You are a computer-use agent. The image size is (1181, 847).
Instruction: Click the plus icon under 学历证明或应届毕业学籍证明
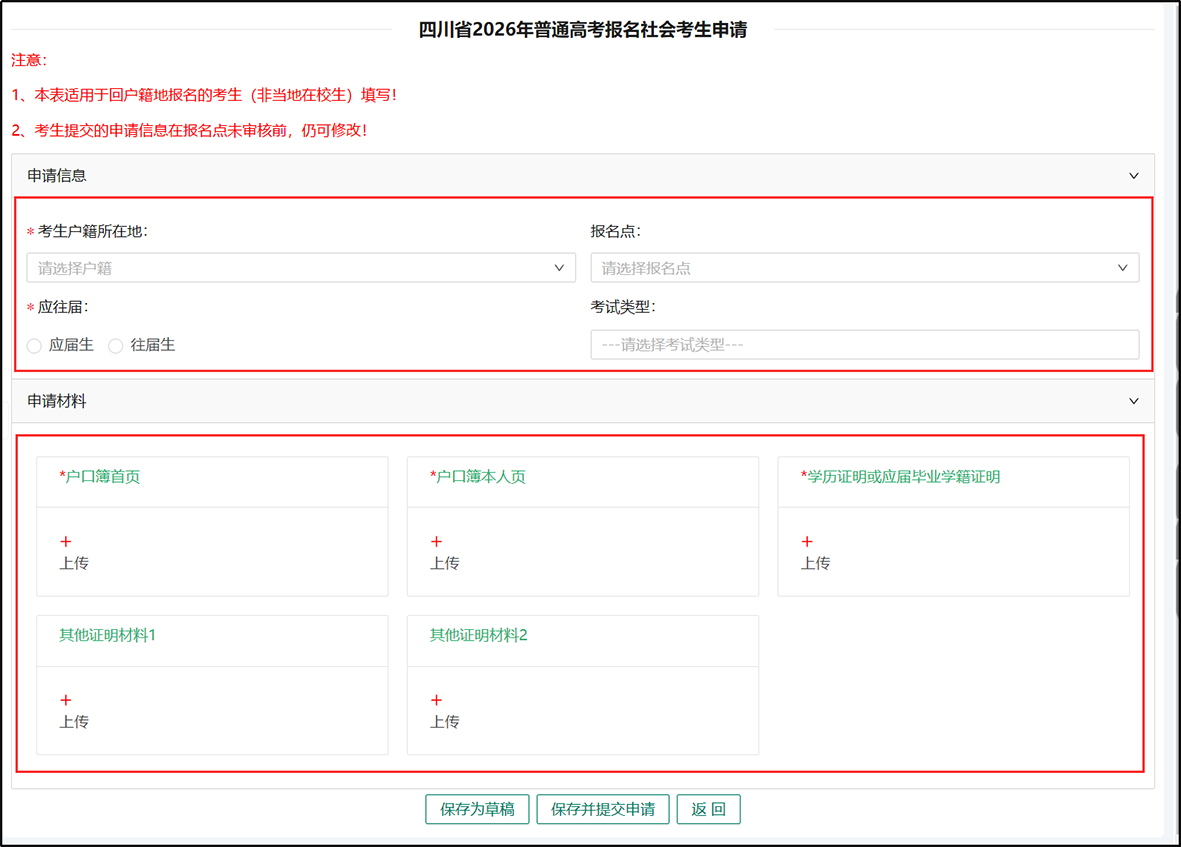(x=807, y=541)
